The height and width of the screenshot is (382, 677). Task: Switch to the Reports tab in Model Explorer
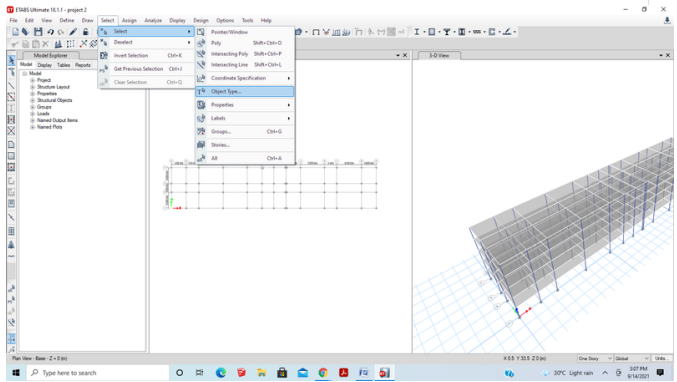click(83, 65)
